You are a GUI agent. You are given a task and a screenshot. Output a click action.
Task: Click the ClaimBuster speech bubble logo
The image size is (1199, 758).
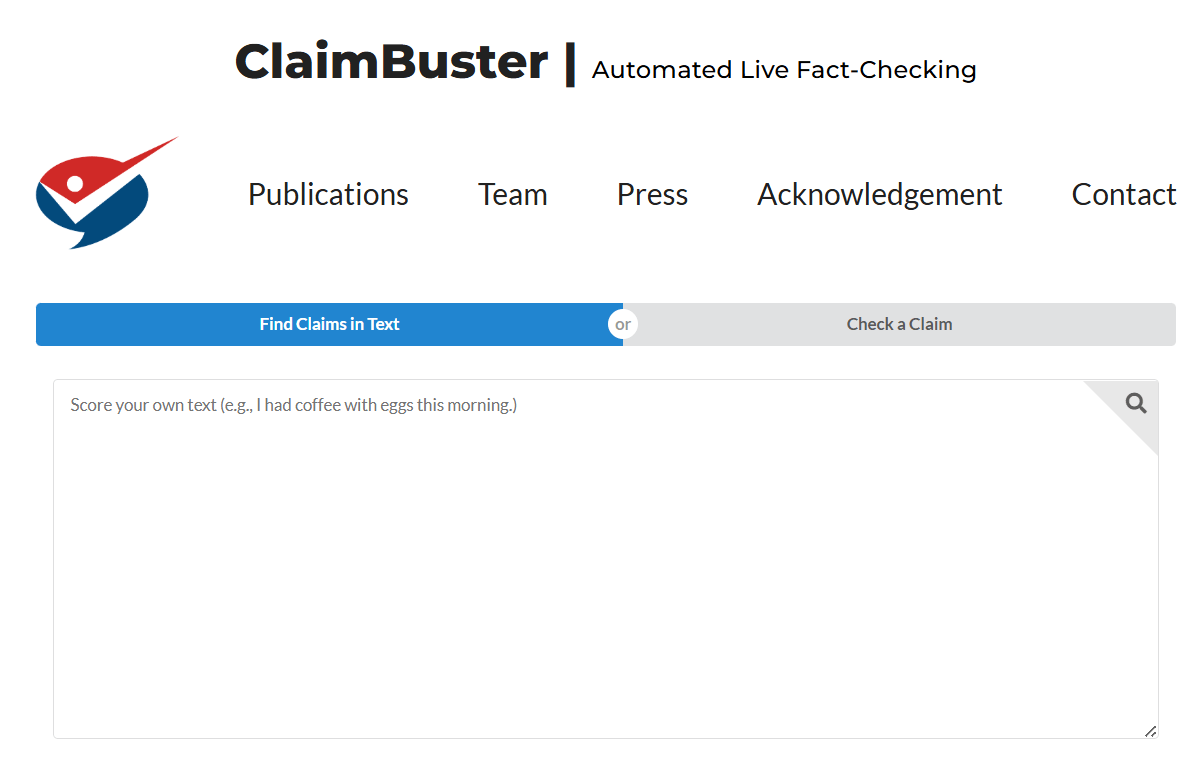(106, 193)
